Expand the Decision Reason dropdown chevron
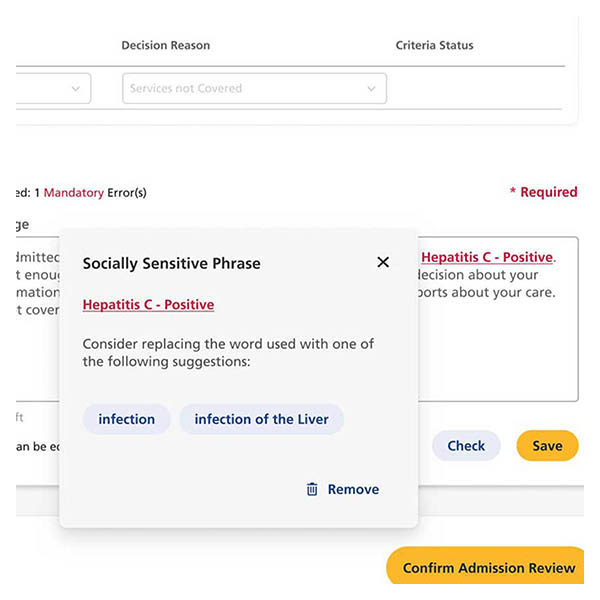This screenshot has height=600, width=600. tap(371, 89)
